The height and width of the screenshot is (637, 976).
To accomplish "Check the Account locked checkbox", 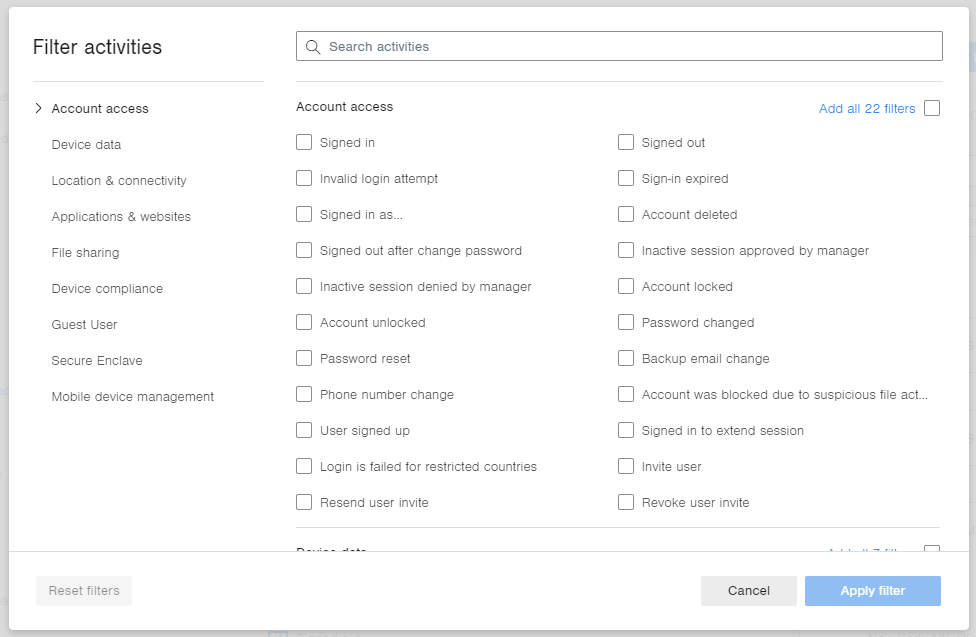I will (x=626, y=286).
